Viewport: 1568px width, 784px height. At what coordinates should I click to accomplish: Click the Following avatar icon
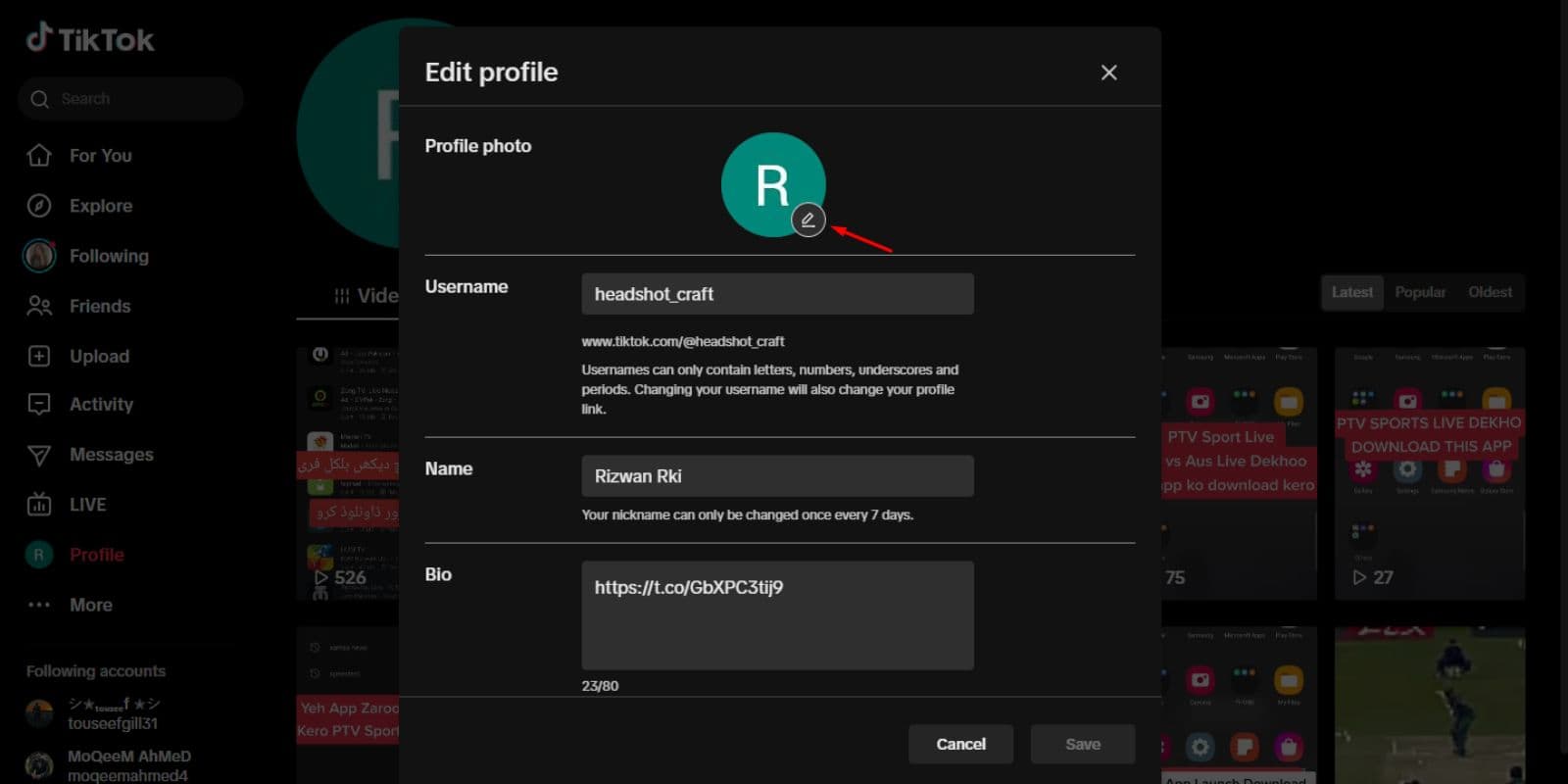(x=39, y=256)
